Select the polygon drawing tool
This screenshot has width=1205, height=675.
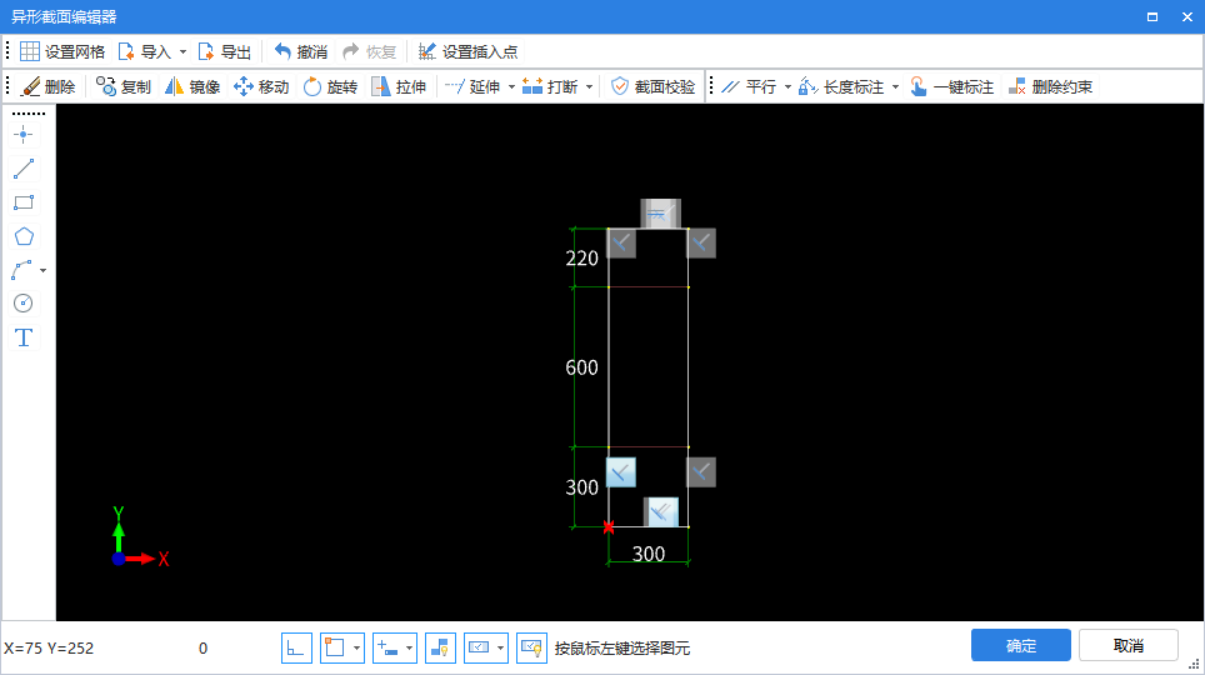point(23,237)
